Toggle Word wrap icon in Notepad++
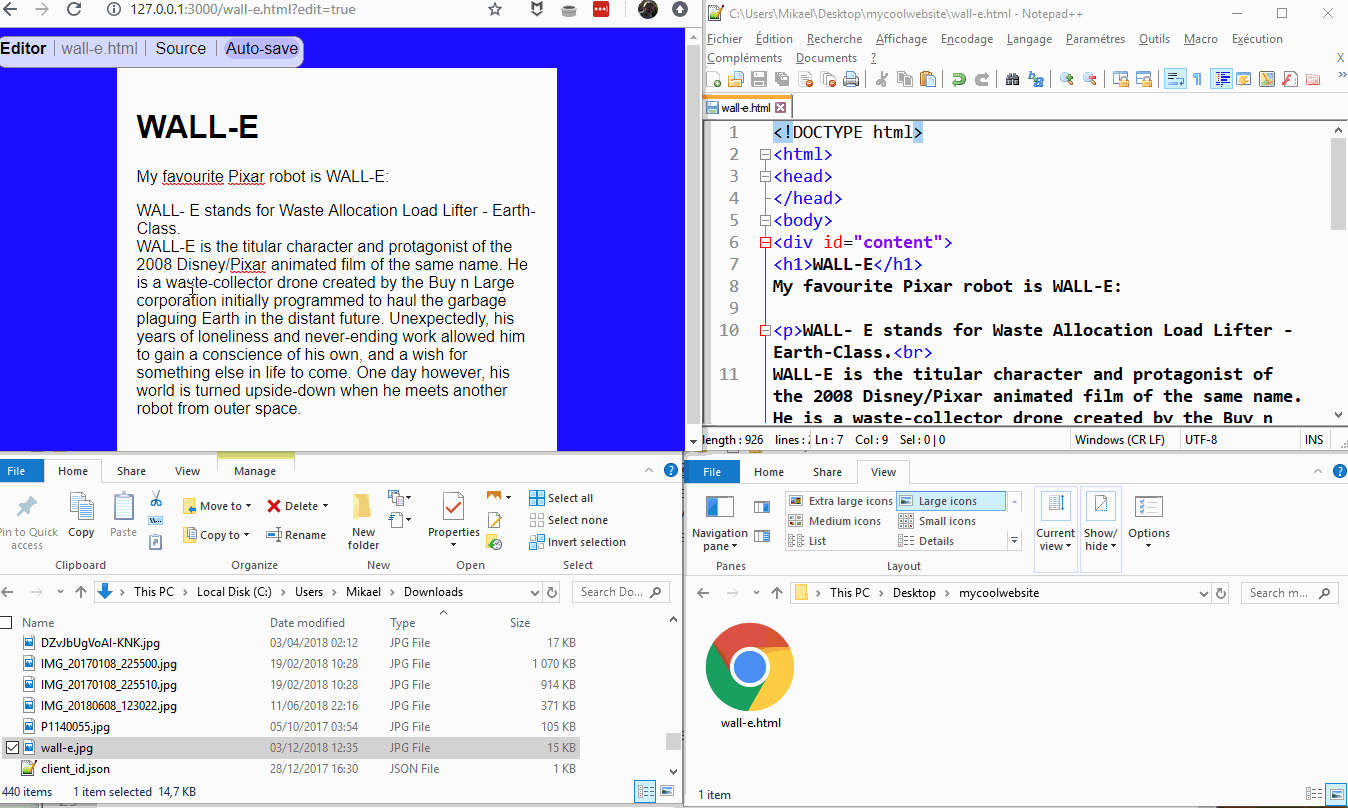Image resolution: width=1348 pixels, height=808 pixels. pyautogui.click(x=1175, y=80)
